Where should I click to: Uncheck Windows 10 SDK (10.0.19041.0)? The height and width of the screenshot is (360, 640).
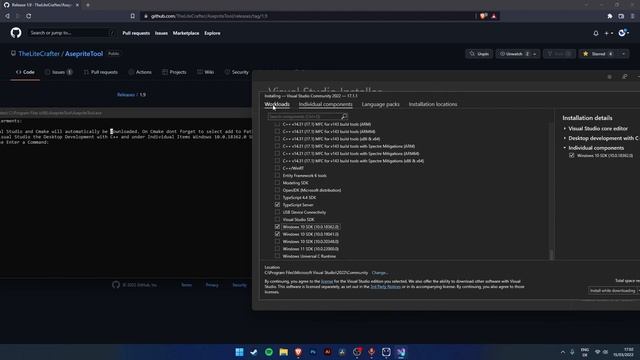click(277, 234)
